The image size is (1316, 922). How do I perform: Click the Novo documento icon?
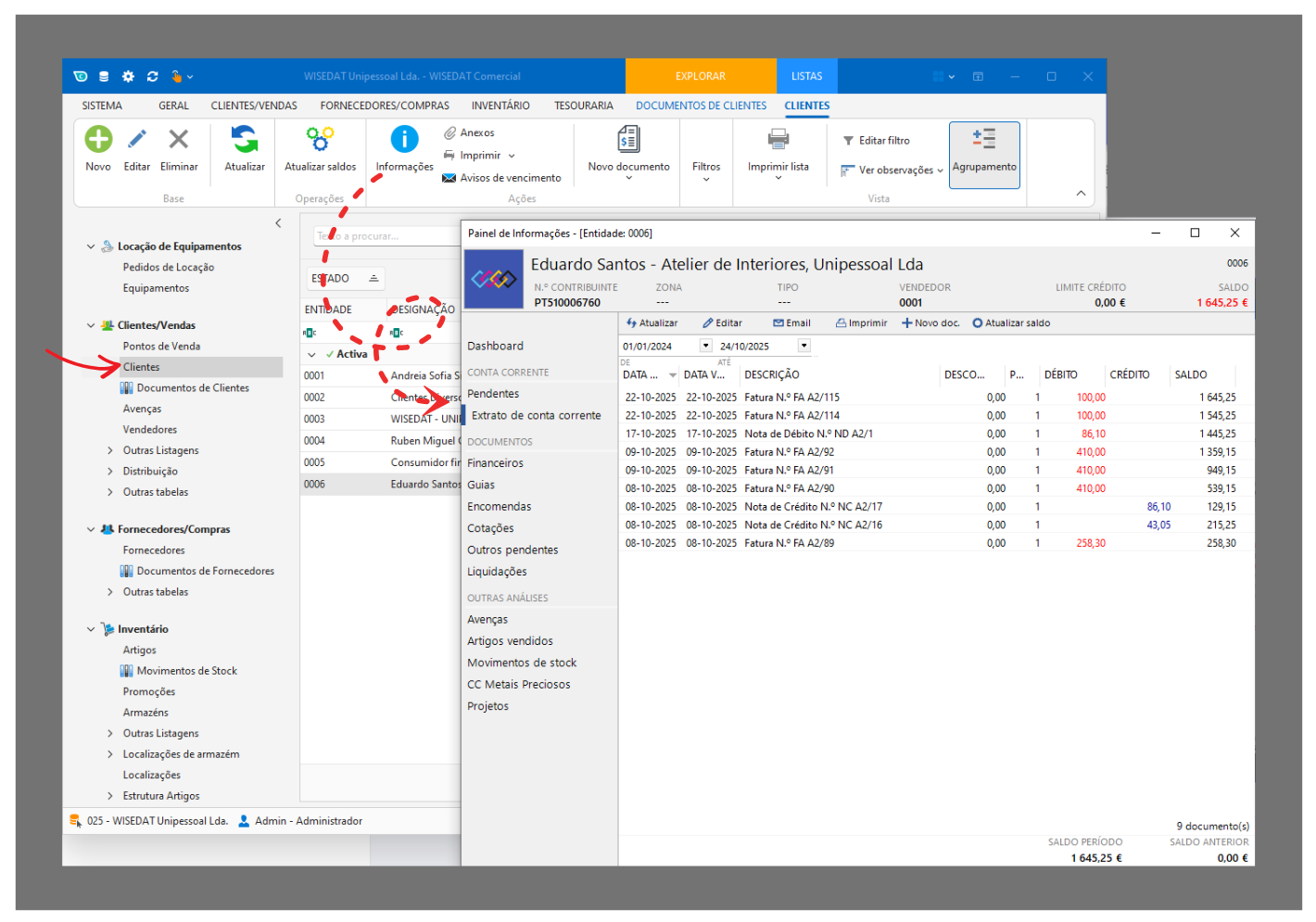(x=628, y=140)
